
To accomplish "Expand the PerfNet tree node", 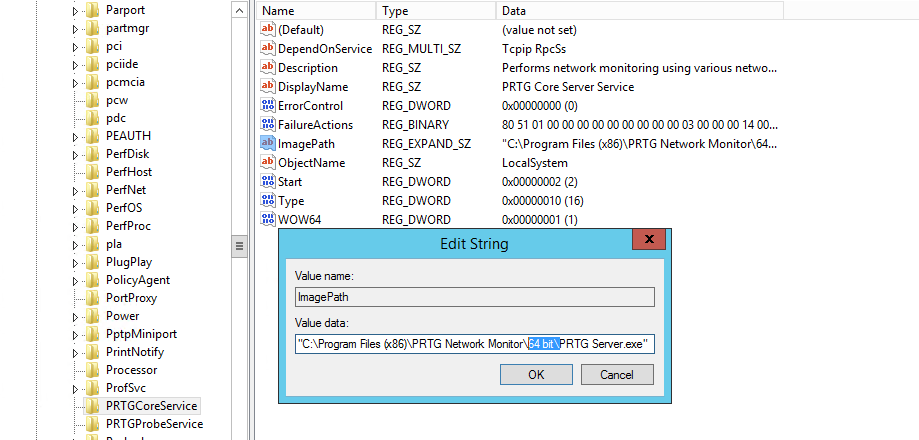I will coord(75,190).
